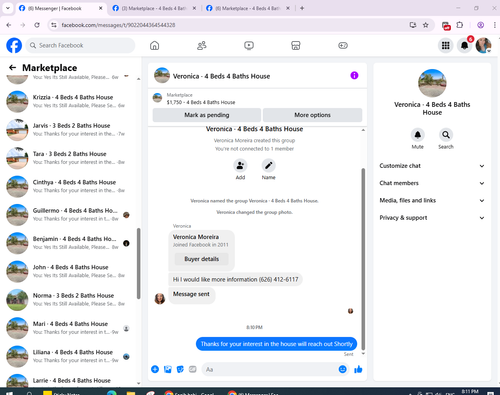The height and width of the screenshot is (395, 500).
Task: Open browser extensions puzzle icon
Action: [460, 25]
